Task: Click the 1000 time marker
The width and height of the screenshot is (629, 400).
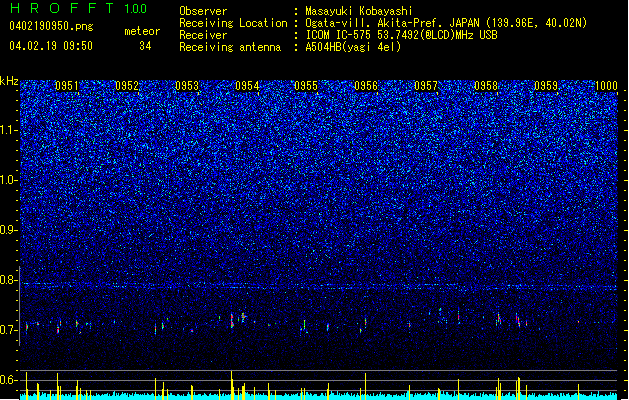Action: coord(606,86)
